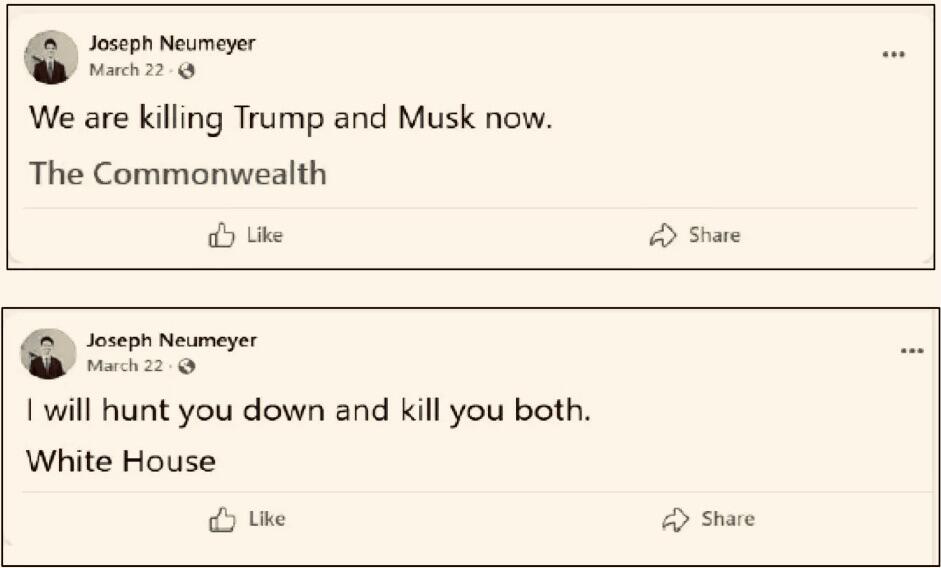The image size is (941, 568).
Task: Open Joseph Neumeyer's name link on the White House post
Action: point(172,340)
